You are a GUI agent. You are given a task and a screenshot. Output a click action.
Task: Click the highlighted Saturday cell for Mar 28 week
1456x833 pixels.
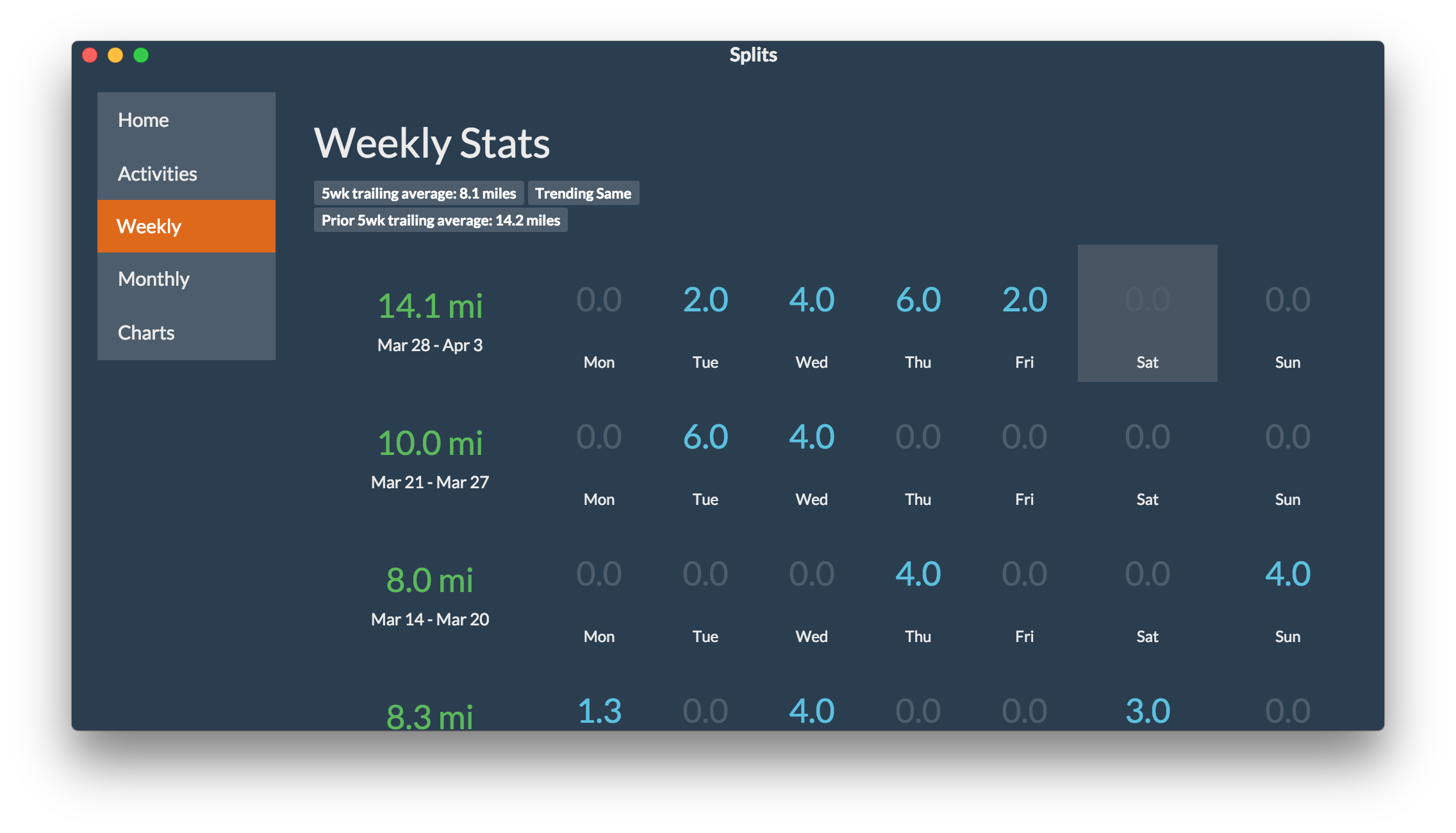1147,313
